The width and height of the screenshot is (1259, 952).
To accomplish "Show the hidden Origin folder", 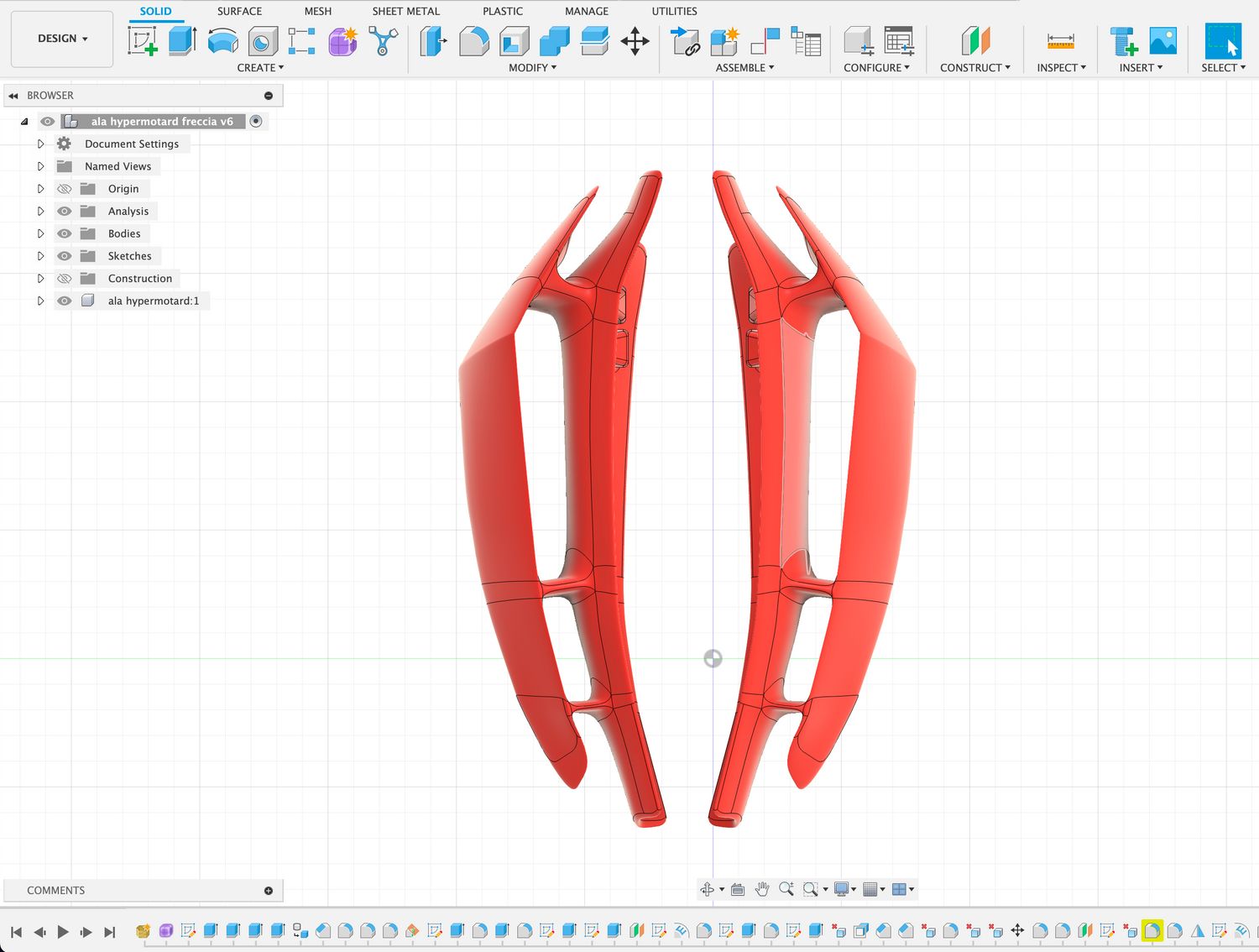I will click(x=65, y=189).
